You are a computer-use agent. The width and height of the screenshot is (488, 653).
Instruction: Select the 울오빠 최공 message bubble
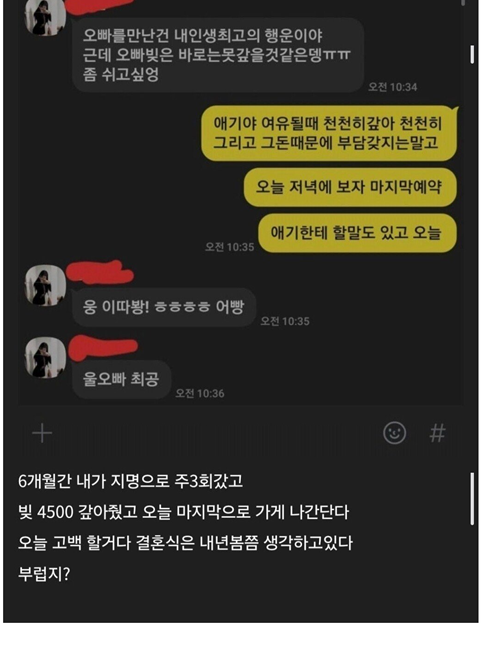coord(122,379)
